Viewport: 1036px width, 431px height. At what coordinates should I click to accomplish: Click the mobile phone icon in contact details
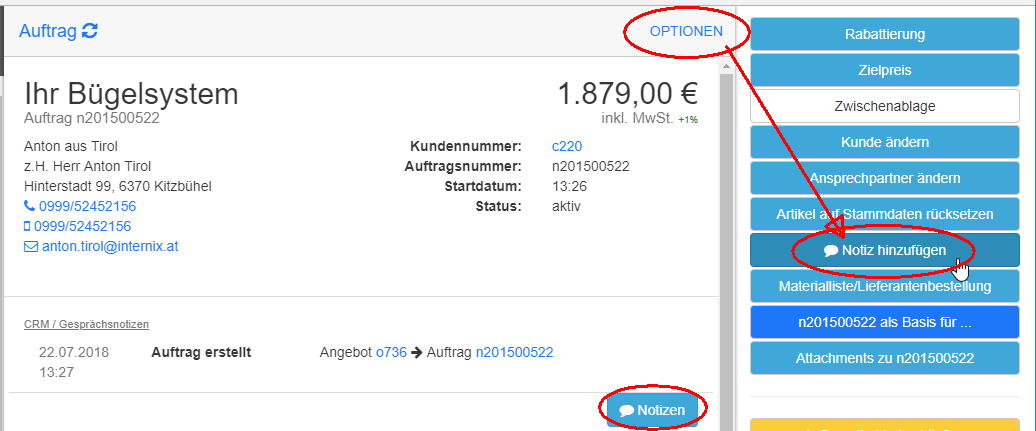point(27,227)
